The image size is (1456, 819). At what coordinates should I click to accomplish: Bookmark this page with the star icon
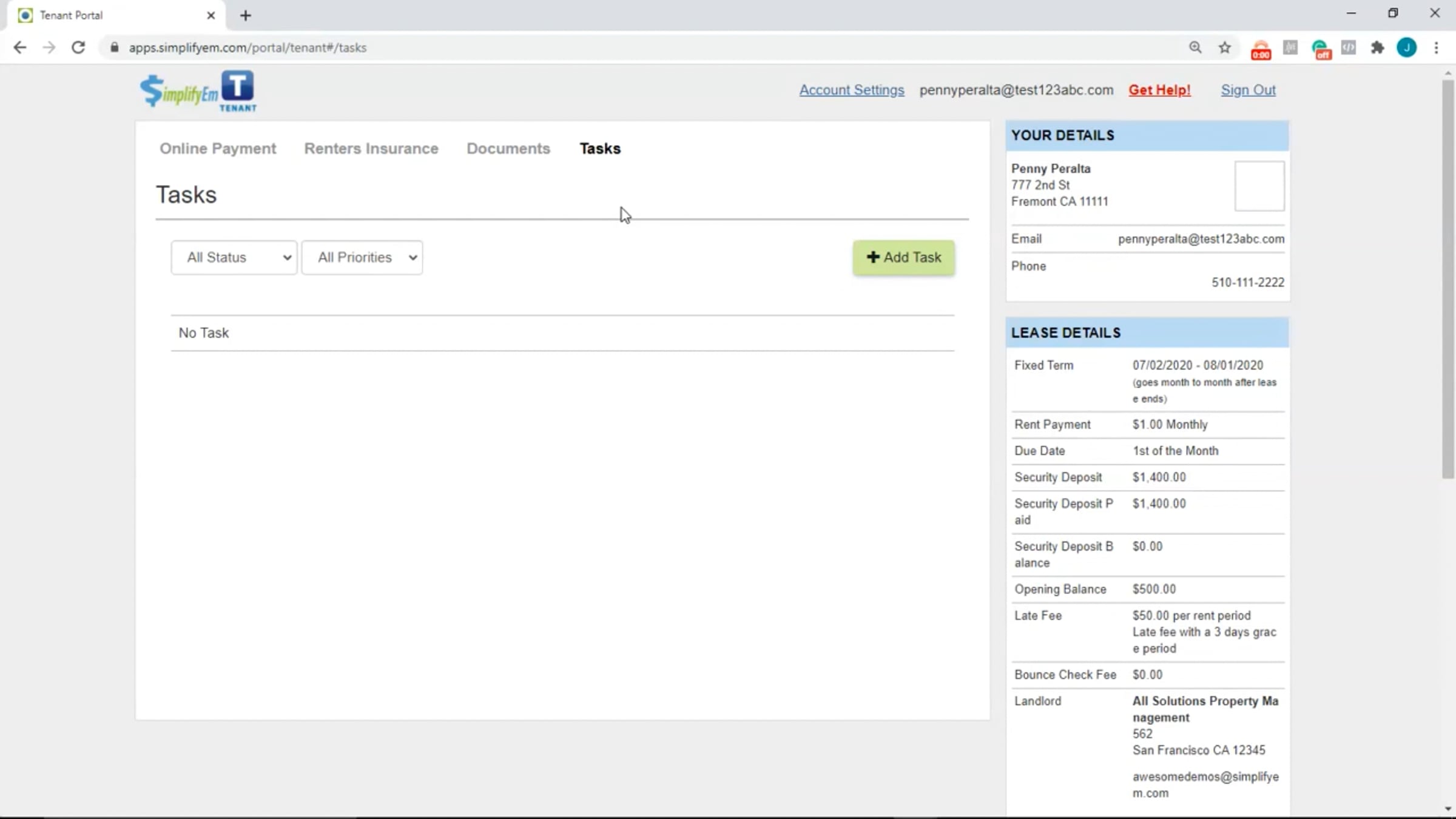pyautogui.click(x=1225, y=47)
